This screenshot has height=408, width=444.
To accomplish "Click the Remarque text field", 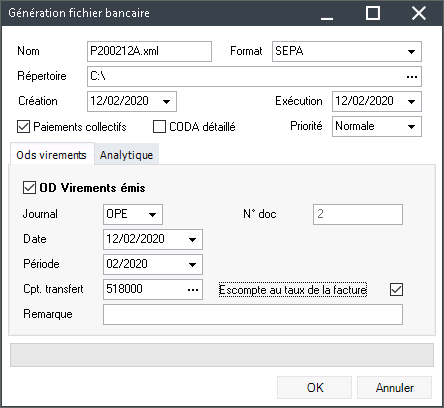I will pos(253,314).
